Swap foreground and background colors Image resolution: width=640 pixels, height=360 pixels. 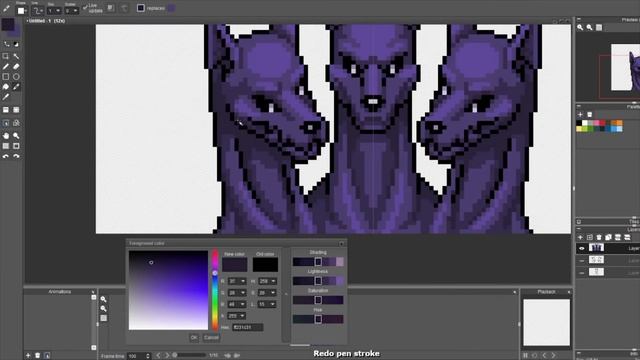7,44
